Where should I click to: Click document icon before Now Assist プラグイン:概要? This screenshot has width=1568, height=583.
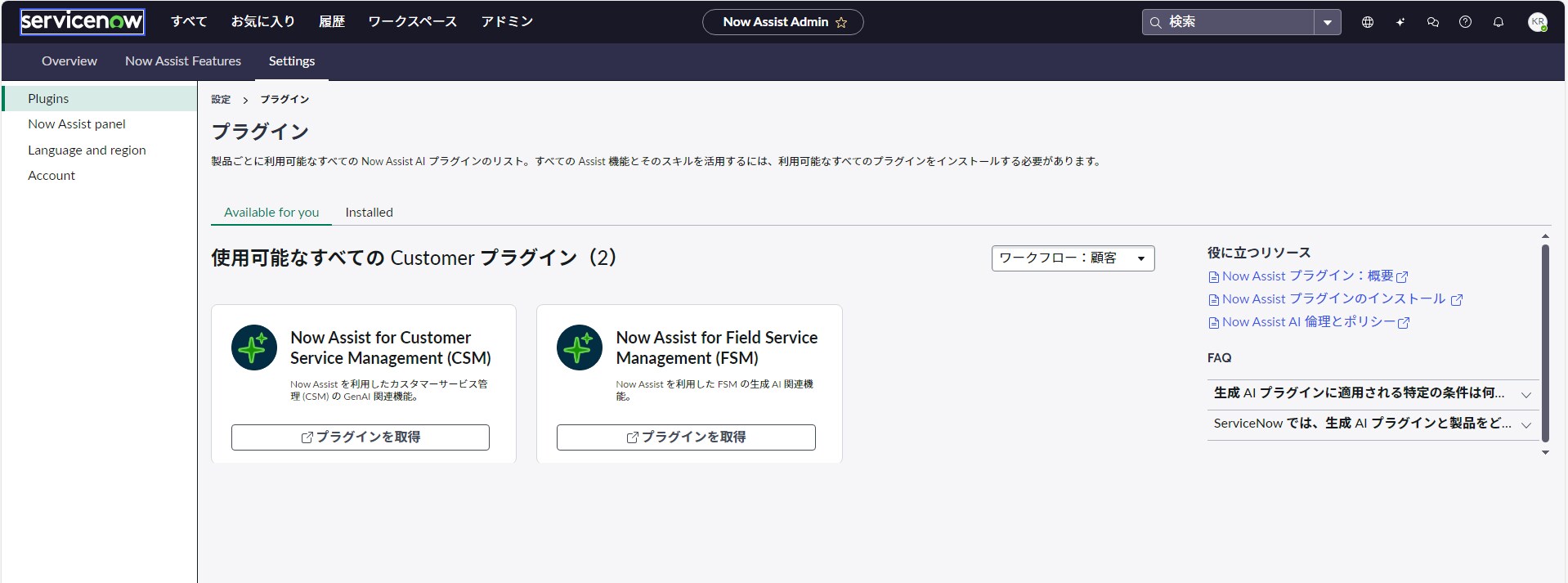(x=1214, y=277)
